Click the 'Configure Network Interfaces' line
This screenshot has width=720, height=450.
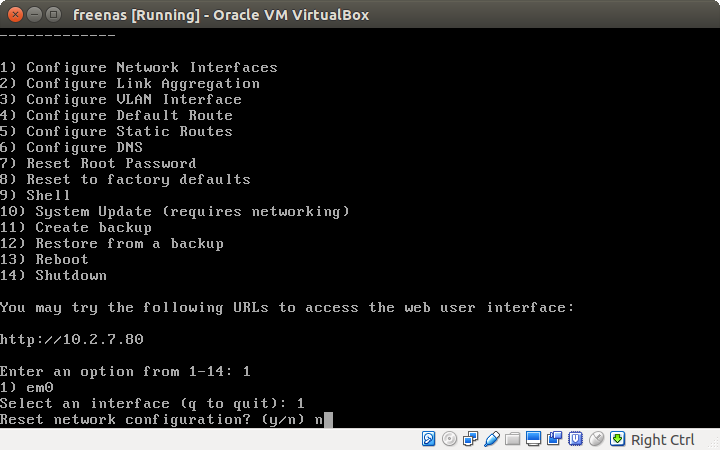tap(139, 68)
